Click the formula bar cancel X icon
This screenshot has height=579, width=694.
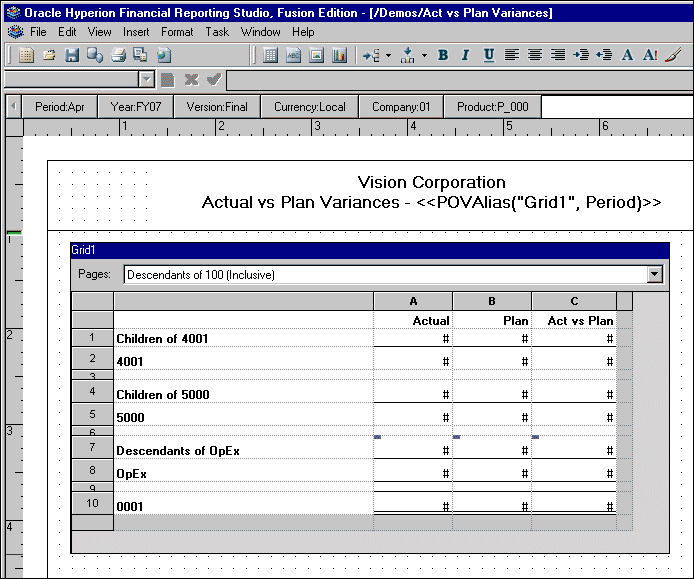tap(191, 80)
